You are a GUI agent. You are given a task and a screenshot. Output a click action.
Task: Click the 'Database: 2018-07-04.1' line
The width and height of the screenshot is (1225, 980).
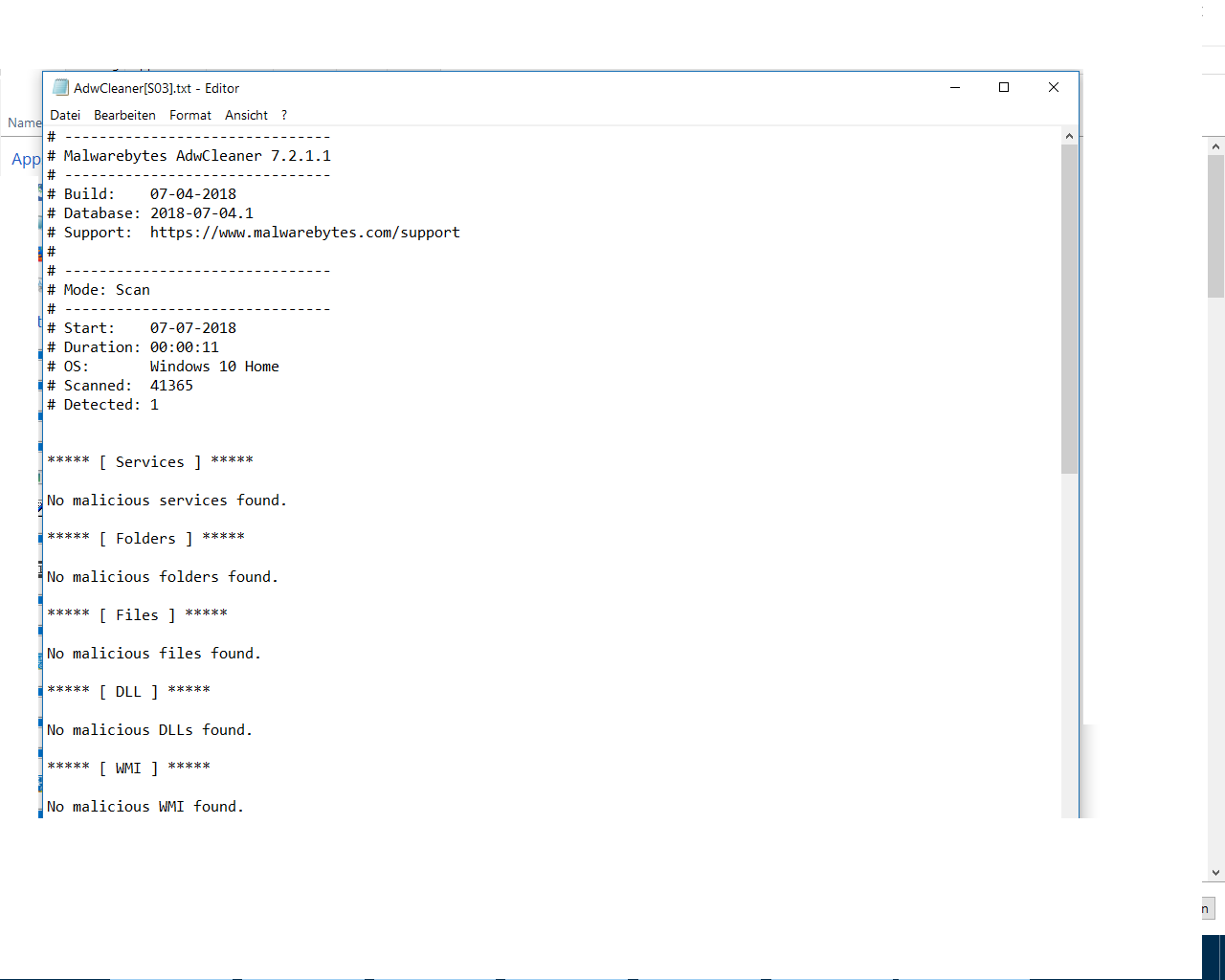point(150,212)
